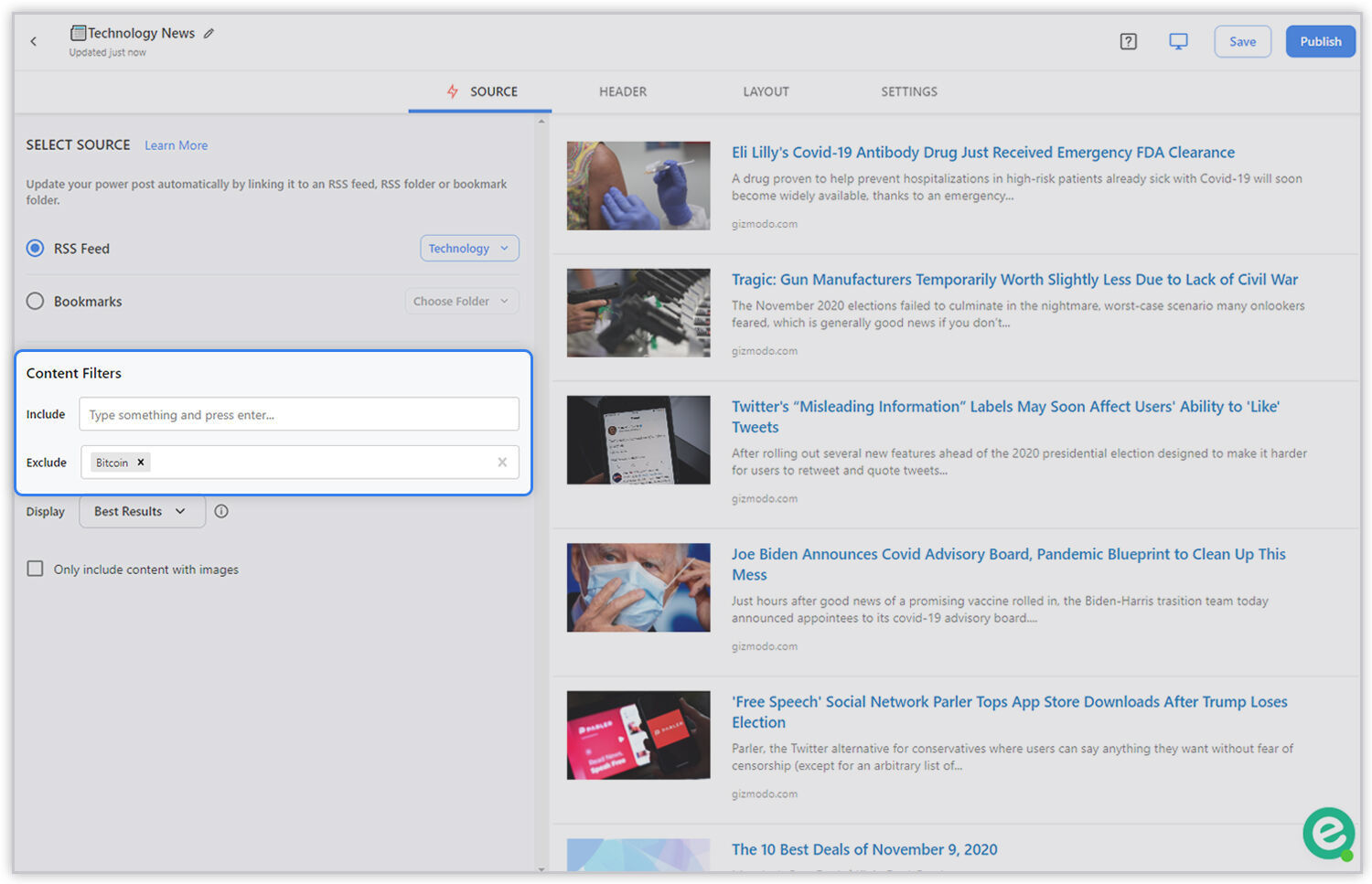The width and height of the screenshot is (1372, 884).
Task: Open the Technology feed dropdown
Action: [x=469, y=249]
